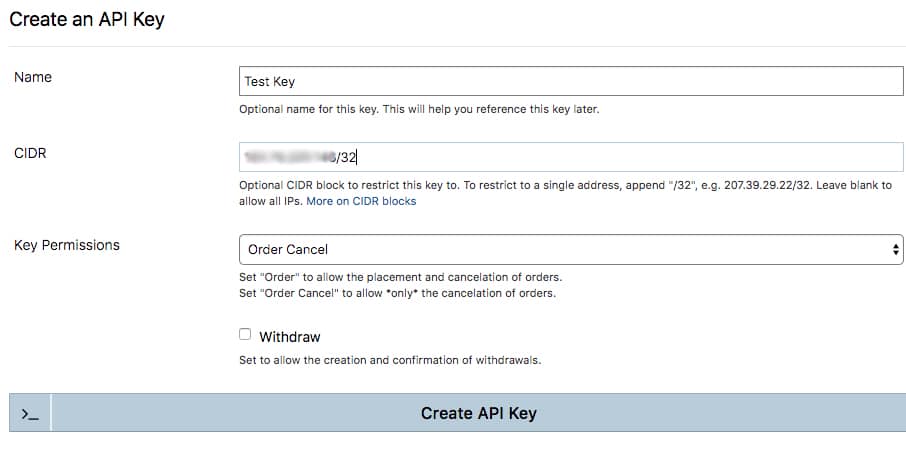Click the Name field label

33,77
